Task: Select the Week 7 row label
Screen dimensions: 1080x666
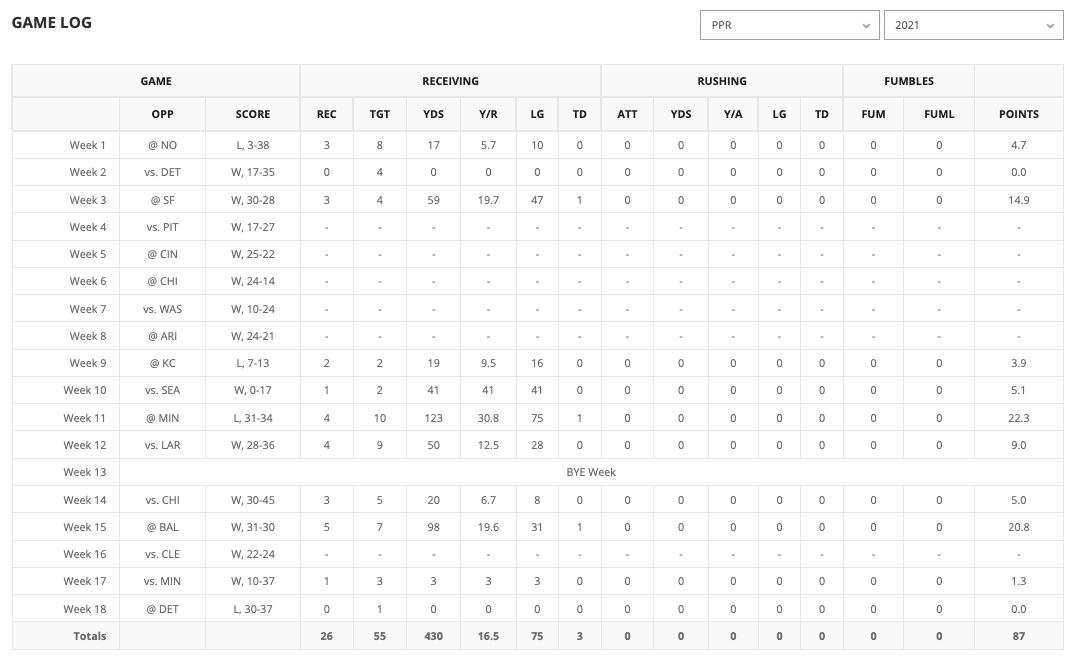Action: click(x=87, y=309)
